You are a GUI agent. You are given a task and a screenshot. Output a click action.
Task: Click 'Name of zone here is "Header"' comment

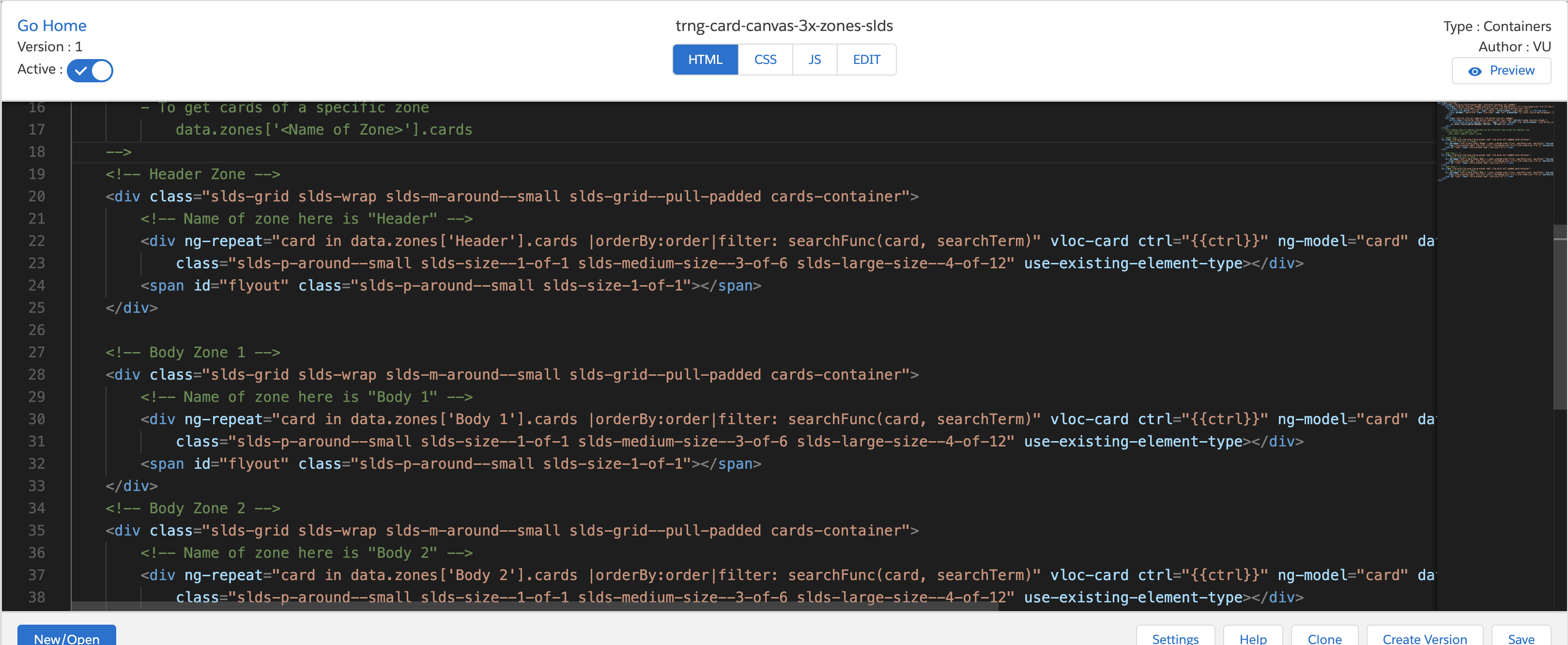307,218
